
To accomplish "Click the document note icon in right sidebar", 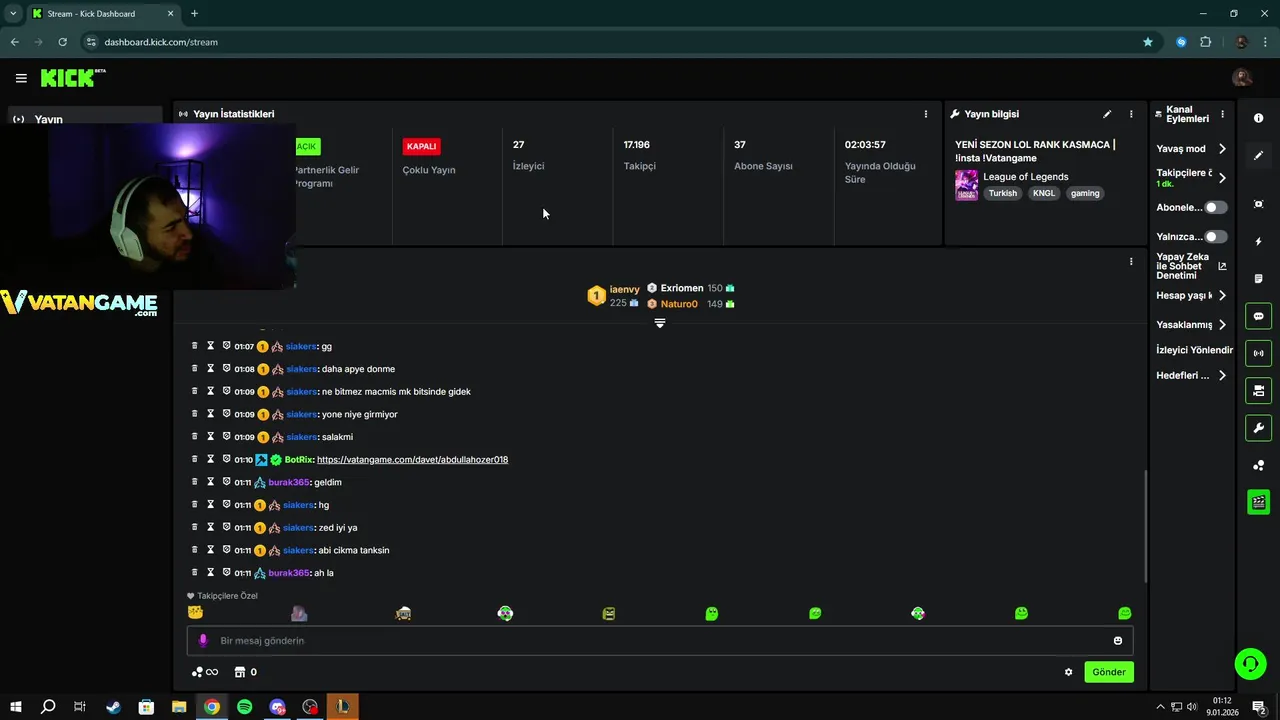I will 1259,279.
